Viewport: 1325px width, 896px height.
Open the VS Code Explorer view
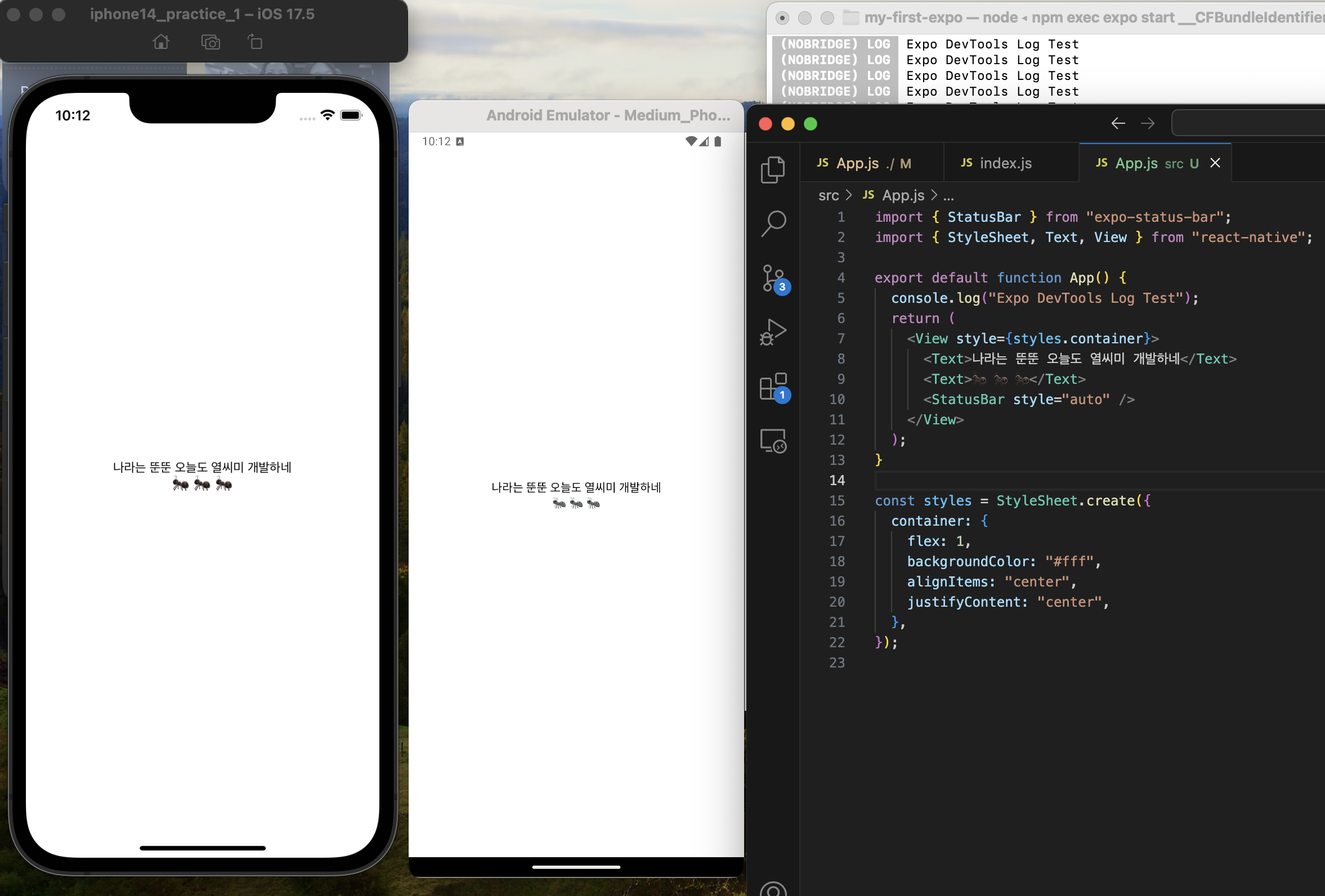772,169
